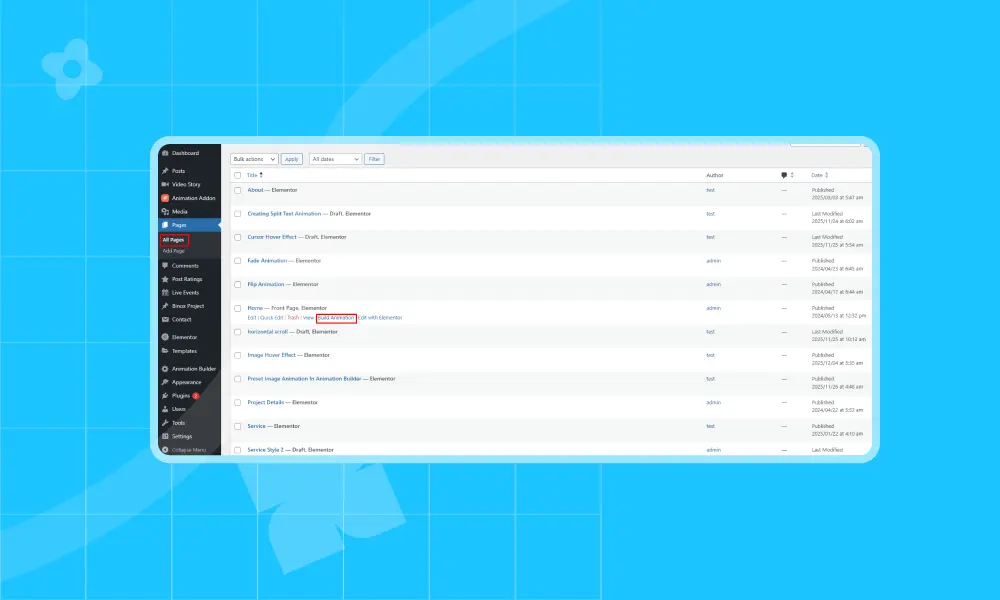The width and height of the screenshot is (1000, 600).
Task: Select the Add Page submenu item
Action: coord(173,251)
